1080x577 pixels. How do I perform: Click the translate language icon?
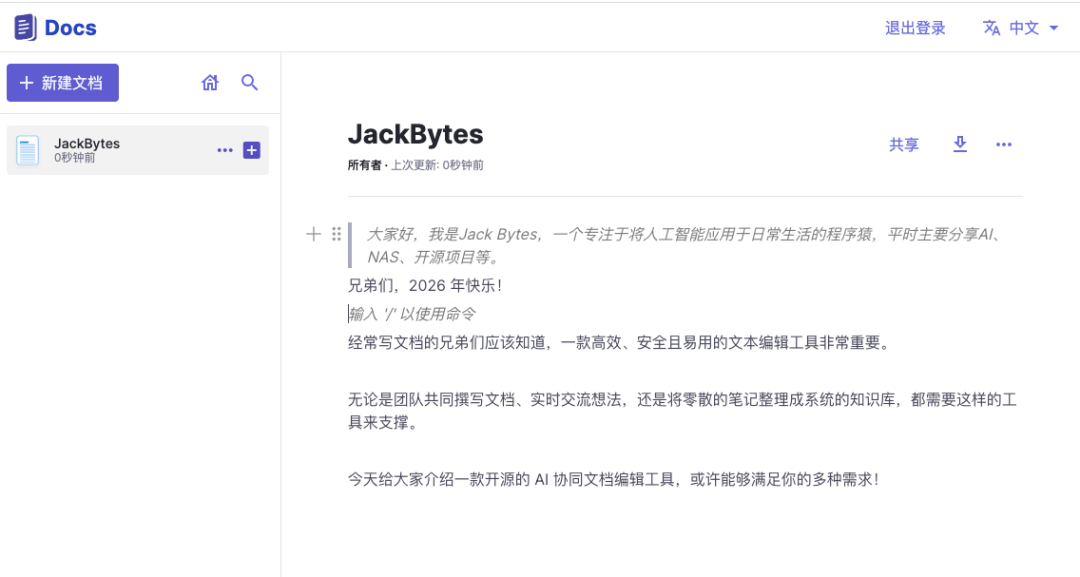point(991,28)
